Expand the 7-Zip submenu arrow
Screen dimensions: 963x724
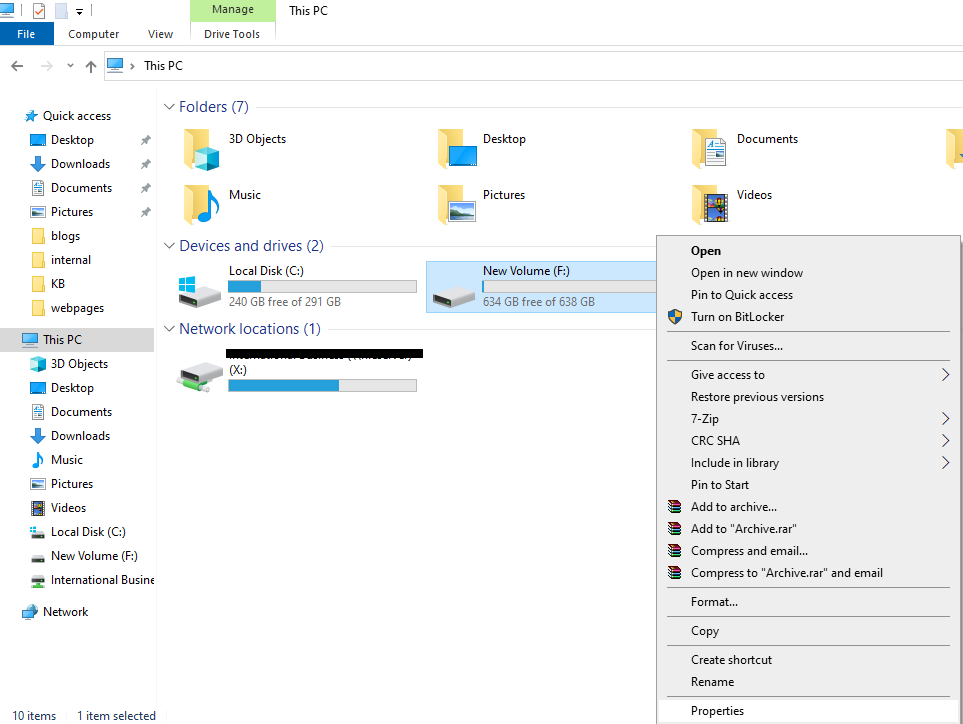(945, 419)
